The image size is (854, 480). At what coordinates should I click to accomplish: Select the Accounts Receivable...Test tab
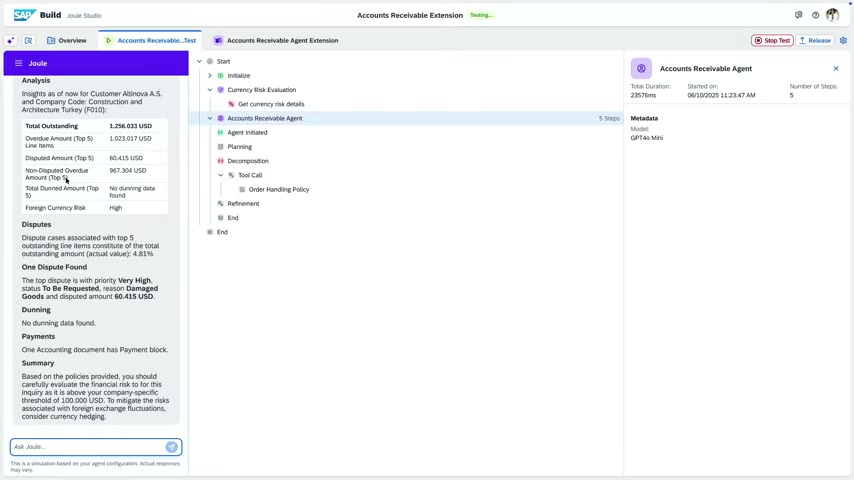click(150, 40)
